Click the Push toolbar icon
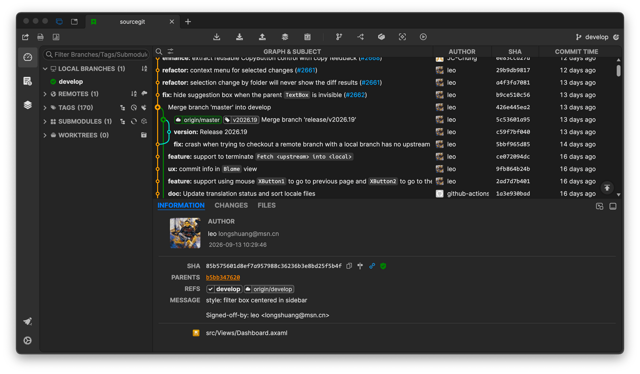The image size is (640, 374). 262,37
